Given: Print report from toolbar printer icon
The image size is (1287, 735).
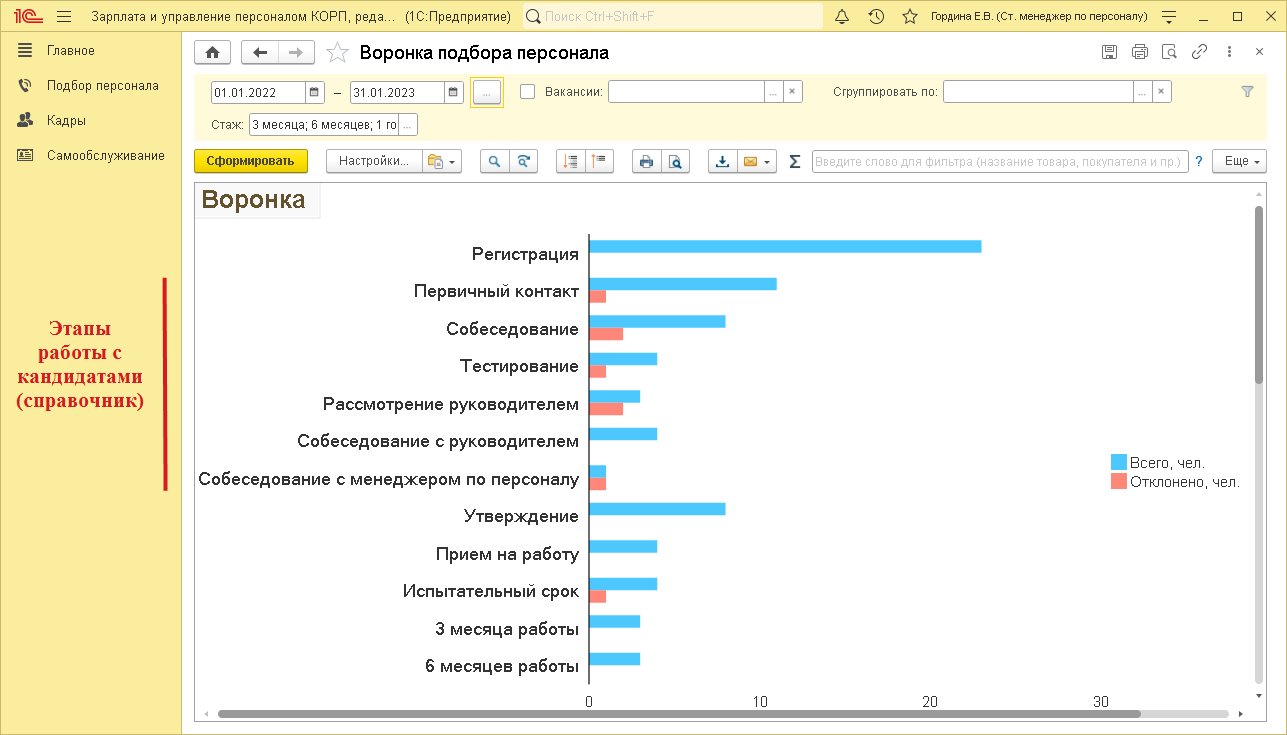Looking at the screenshot, I should [647, 161].
